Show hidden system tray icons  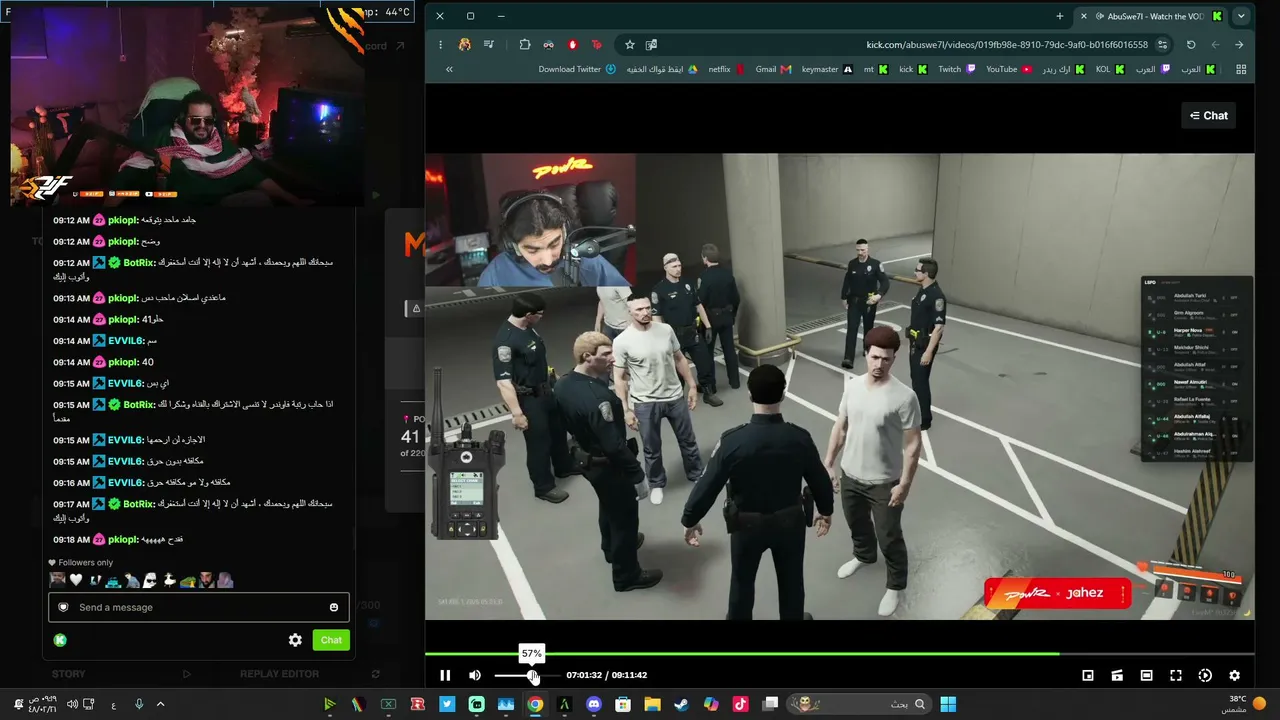[161, 704]
